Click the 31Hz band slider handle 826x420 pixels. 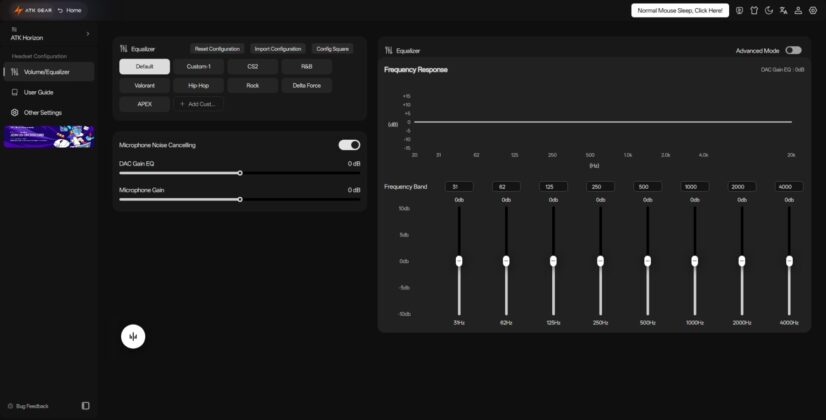pyautogui.click(x=459, y=261)
